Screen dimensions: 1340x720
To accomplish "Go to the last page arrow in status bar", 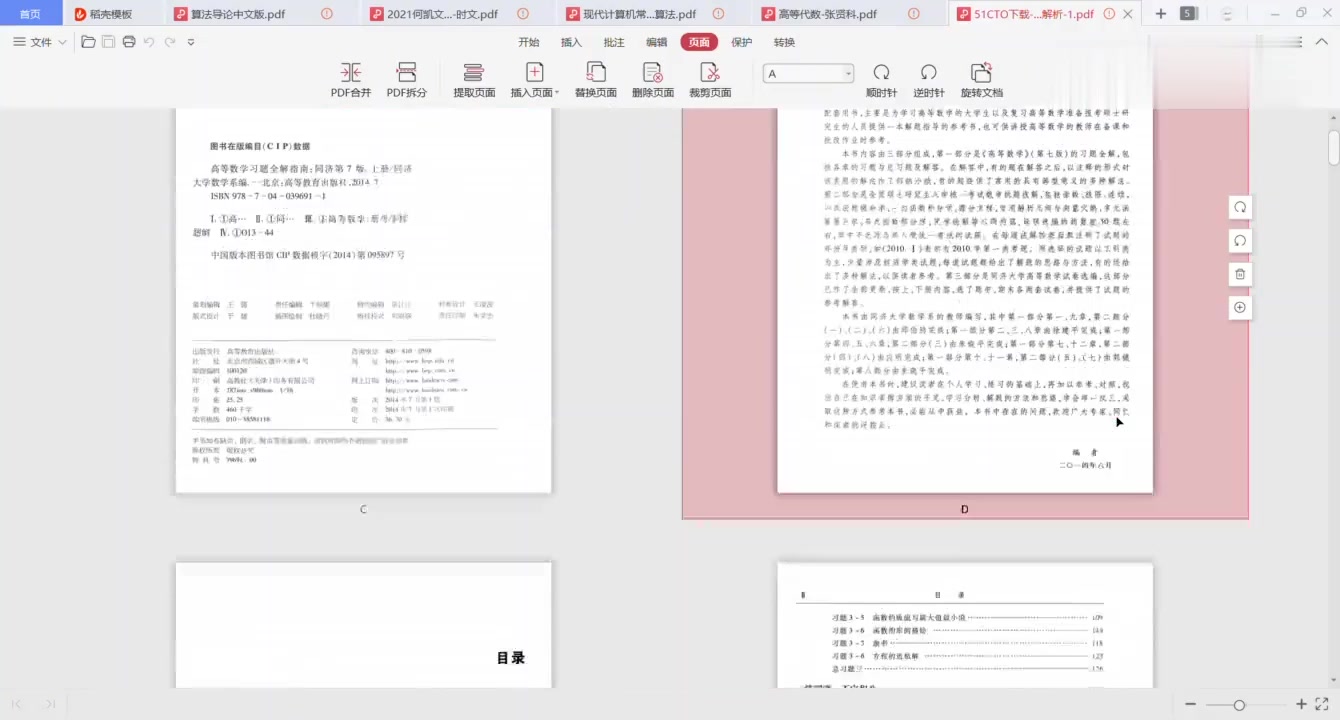I will pos(49,704).
